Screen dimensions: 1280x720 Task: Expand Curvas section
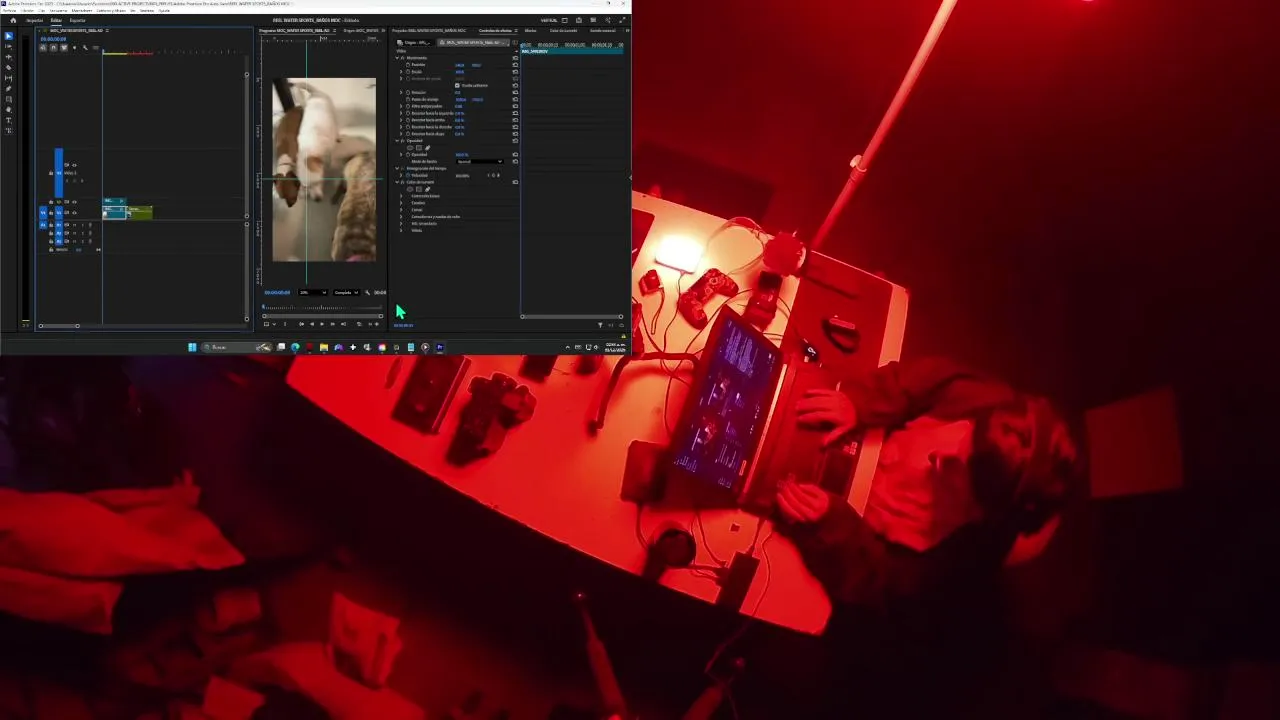click(x=401, y=210)
